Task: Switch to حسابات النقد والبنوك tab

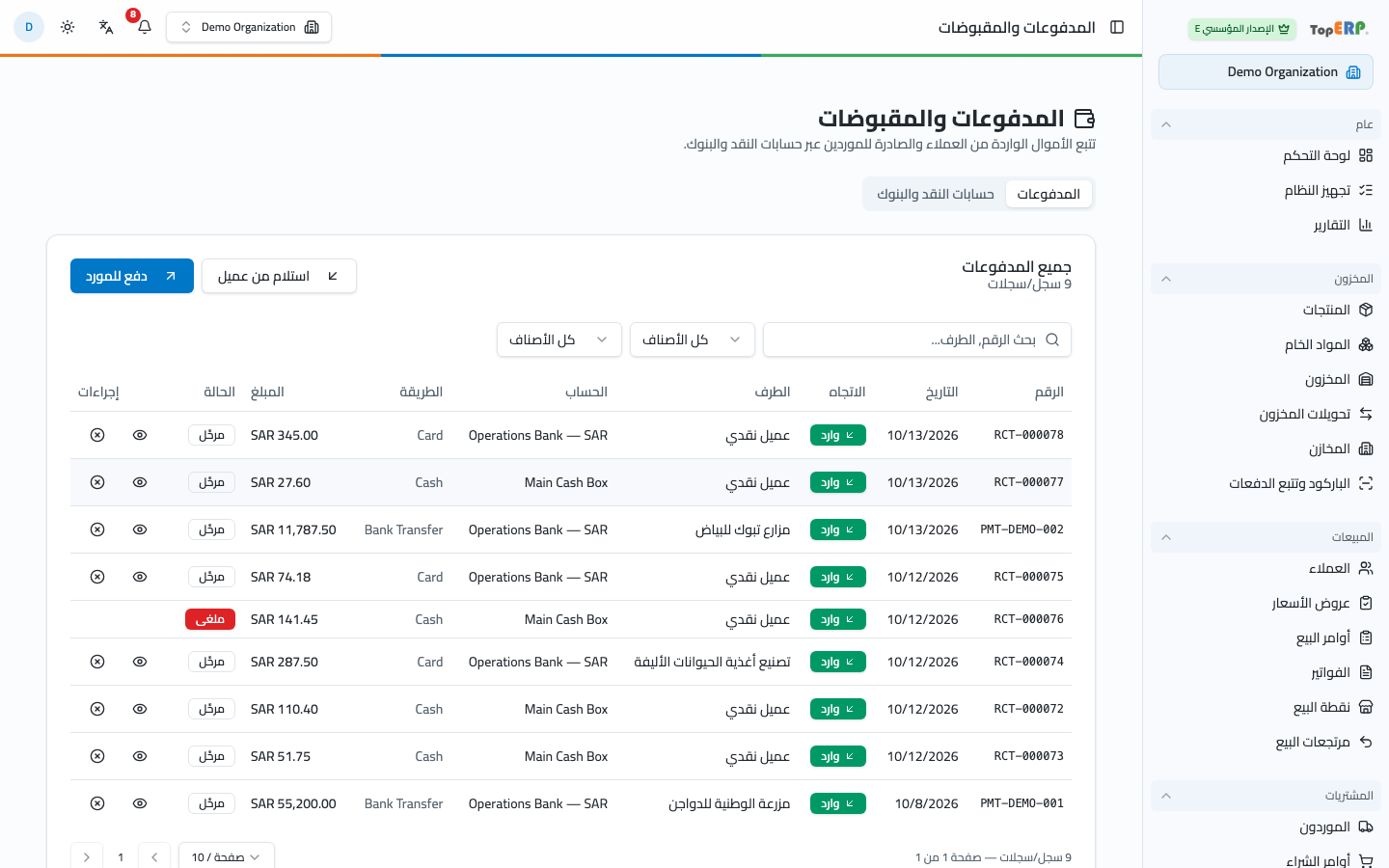Action: (x=936, y=194)
